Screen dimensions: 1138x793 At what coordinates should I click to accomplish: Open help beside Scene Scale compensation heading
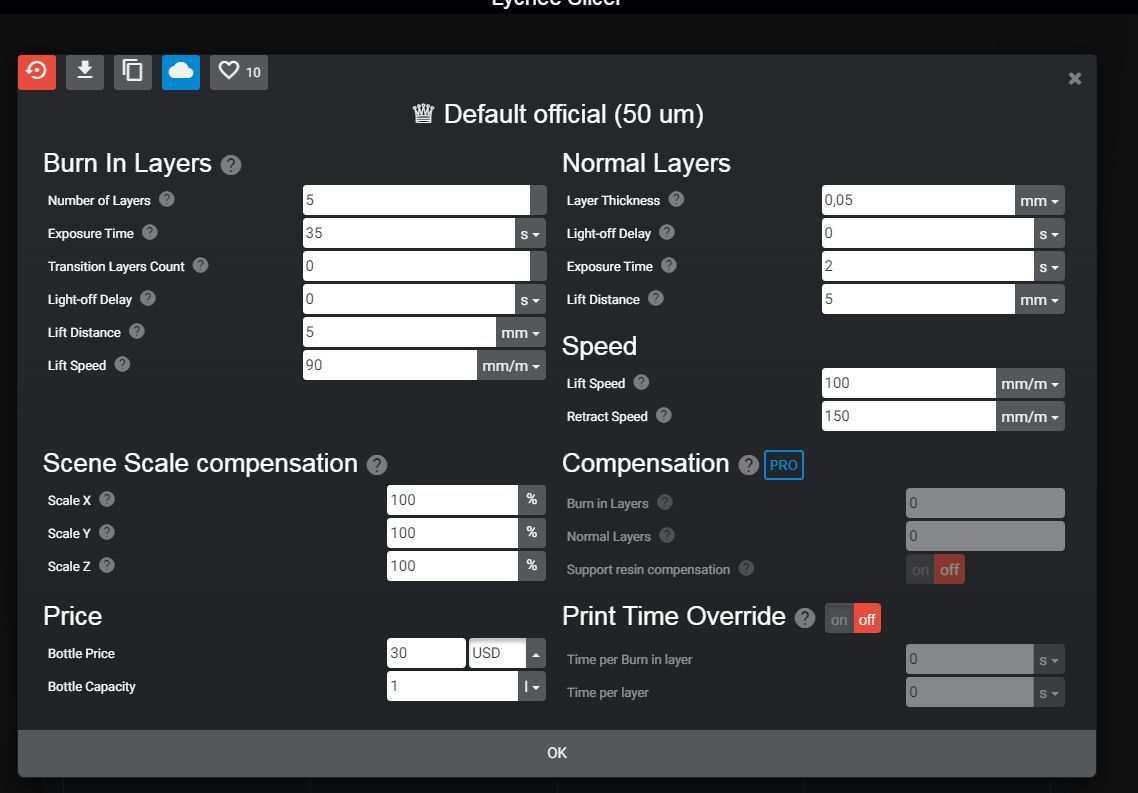377,465
